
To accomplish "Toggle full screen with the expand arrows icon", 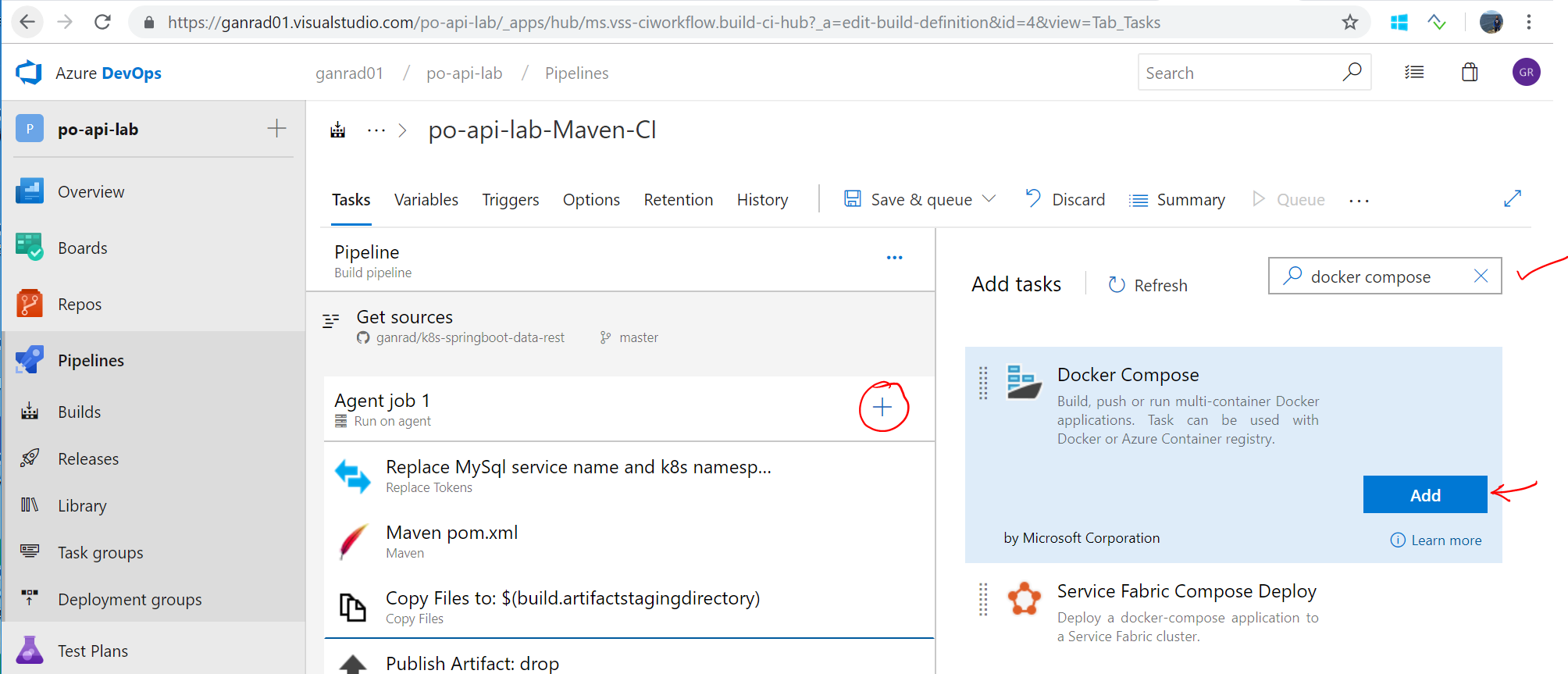I will [1513, 198].
